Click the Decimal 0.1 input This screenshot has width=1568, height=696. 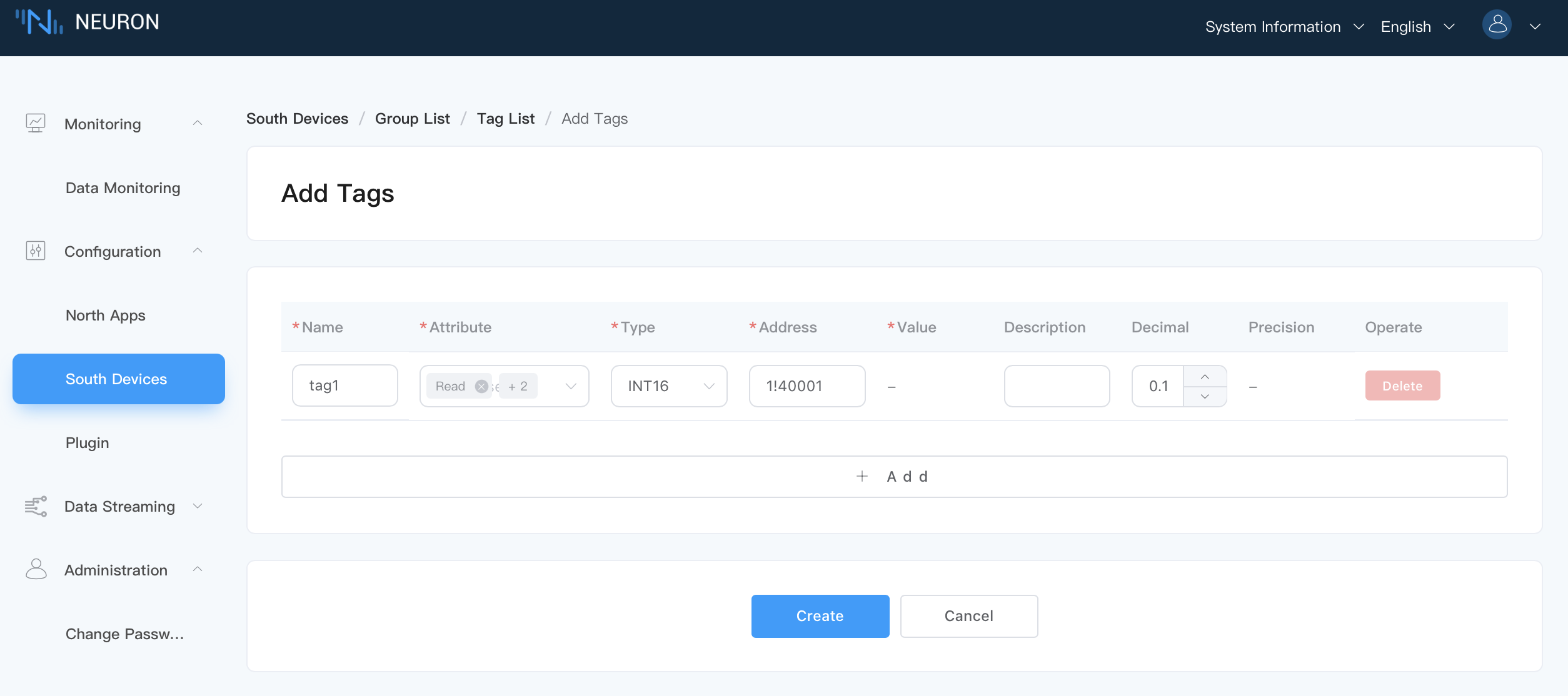(x=1158, y=386)
